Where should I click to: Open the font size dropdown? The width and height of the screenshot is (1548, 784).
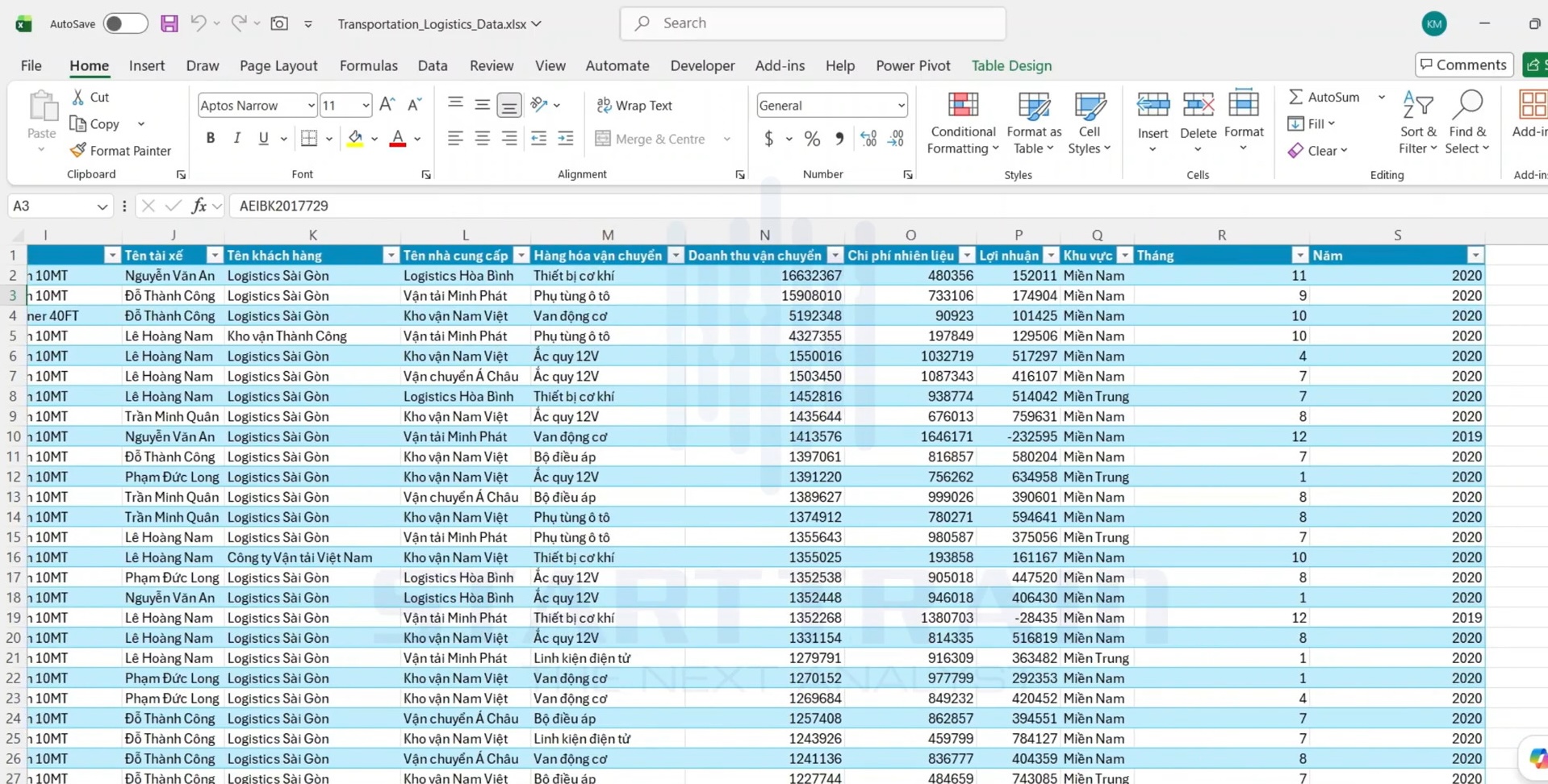tap(365, 105)
